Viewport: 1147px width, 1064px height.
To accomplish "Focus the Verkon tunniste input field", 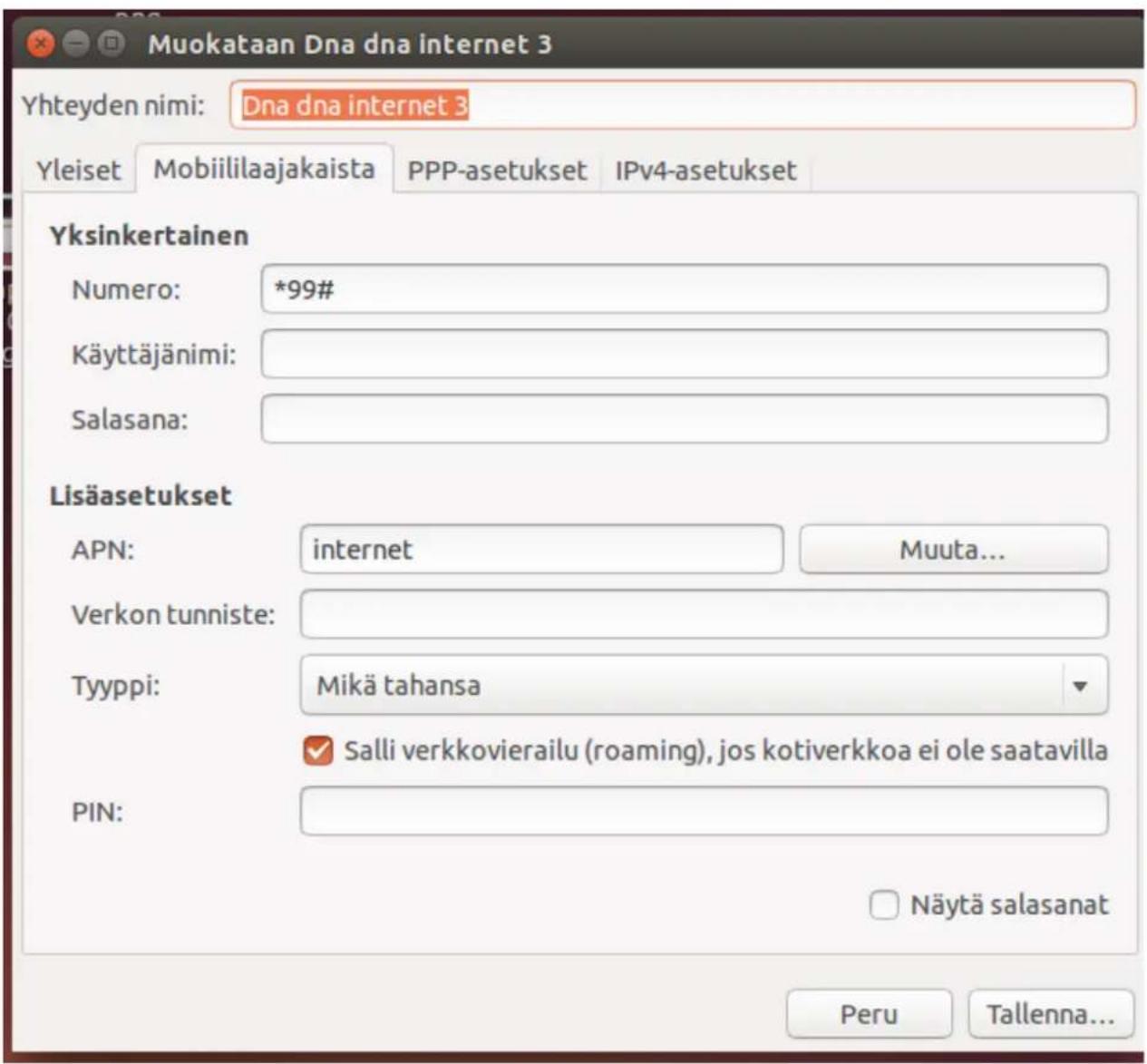I will click(x=704, y=614).
